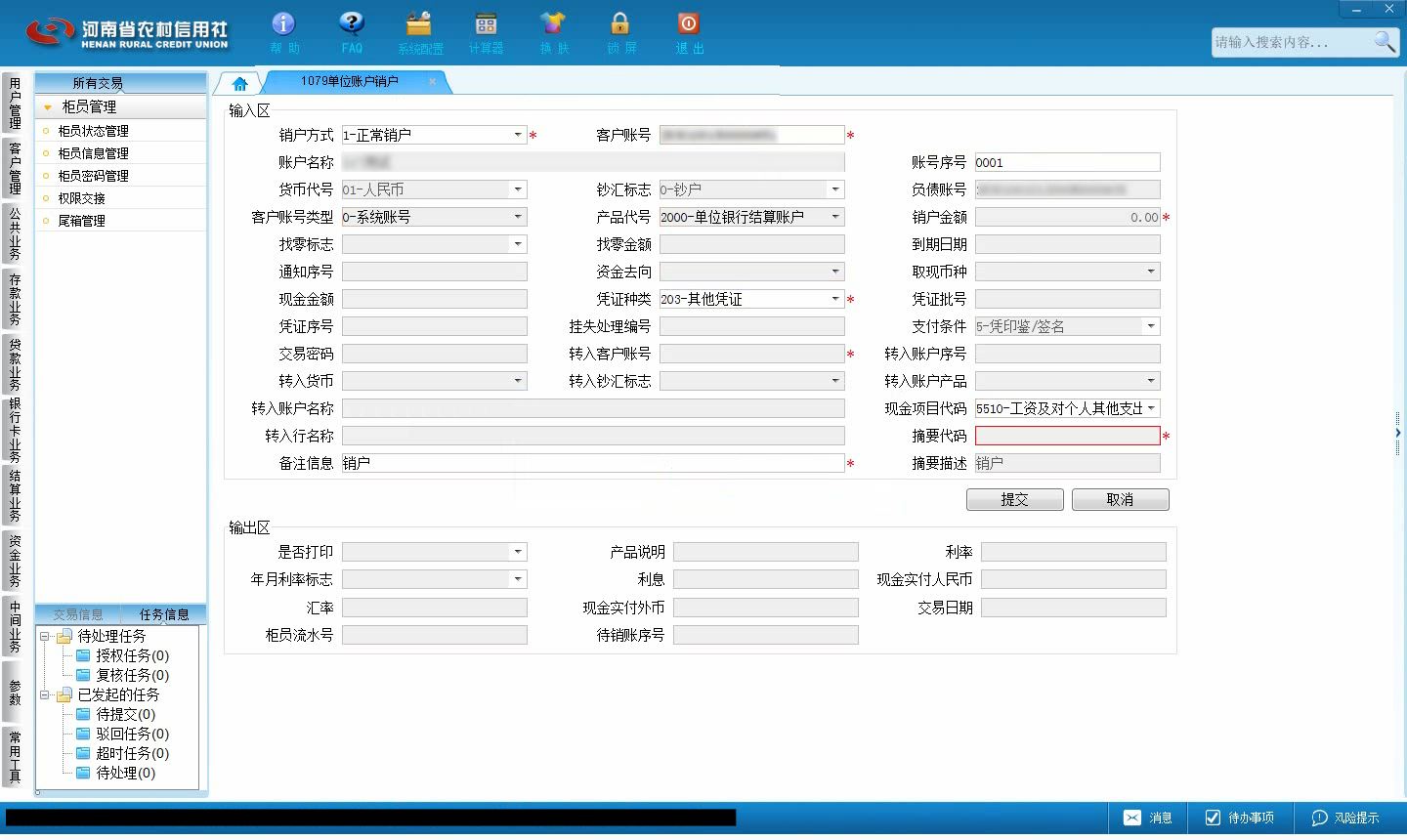Screen dimensions: 1407x840
Task: Open the 找零标志 dropdown
Action: (x=518, y=244)
